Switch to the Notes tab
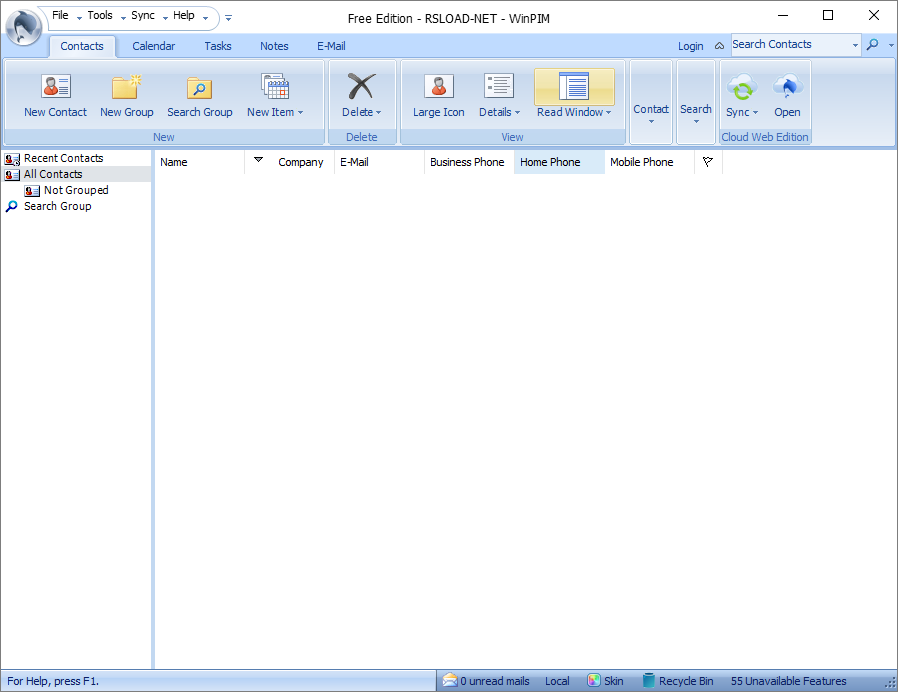Screen dimensions: 898x692 pyautogui.click(x=274, y=46)
